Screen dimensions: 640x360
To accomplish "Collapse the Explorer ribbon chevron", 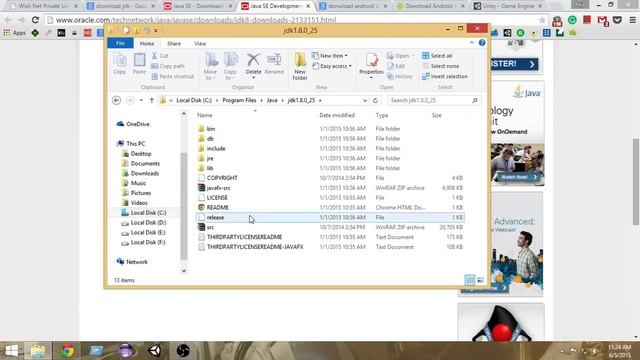I will coord(472,43).
